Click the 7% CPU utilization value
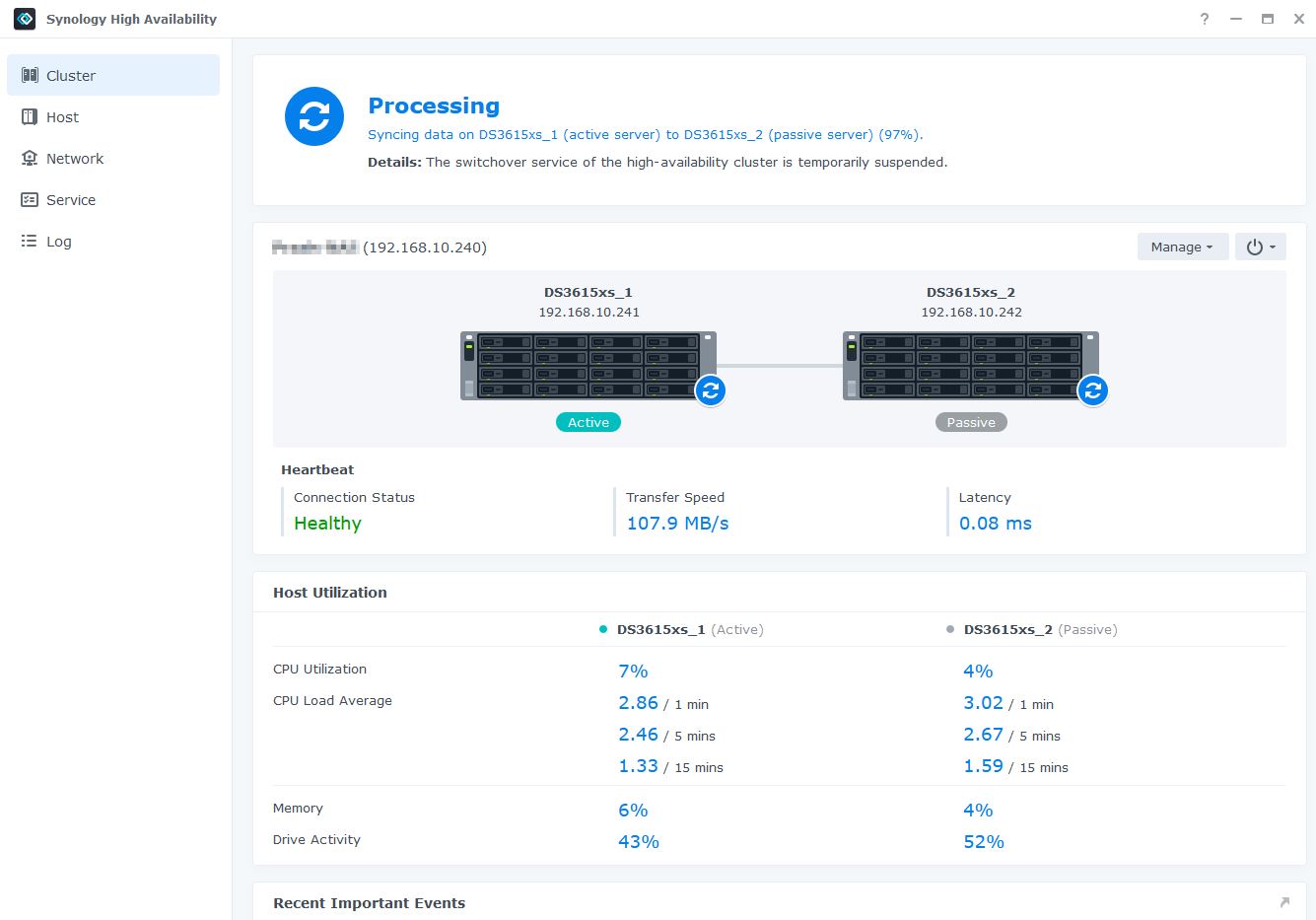 (633, 672)
